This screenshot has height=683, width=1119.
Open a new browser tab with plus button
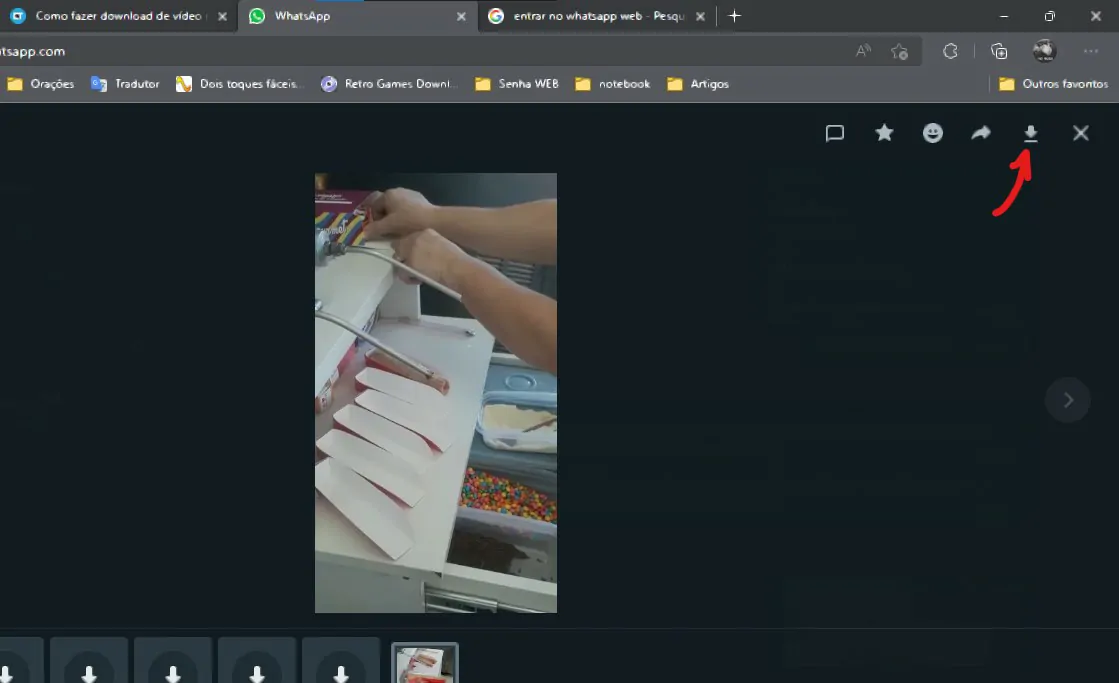coord(734,16)
